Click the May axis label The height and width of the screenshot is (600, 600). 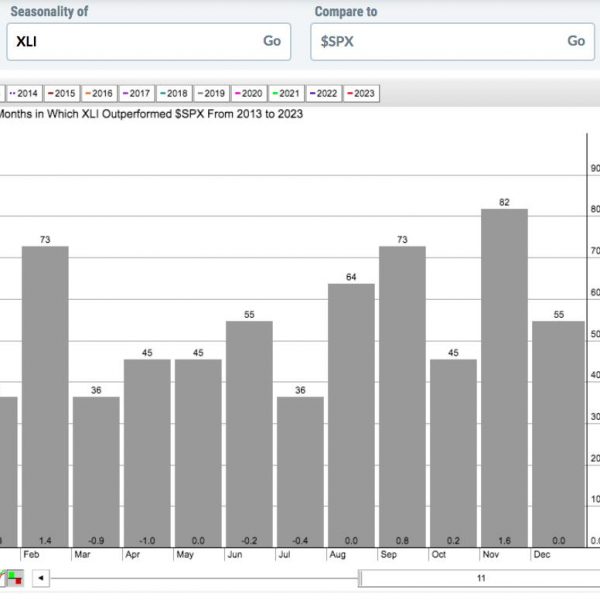(x=185, y=554)
